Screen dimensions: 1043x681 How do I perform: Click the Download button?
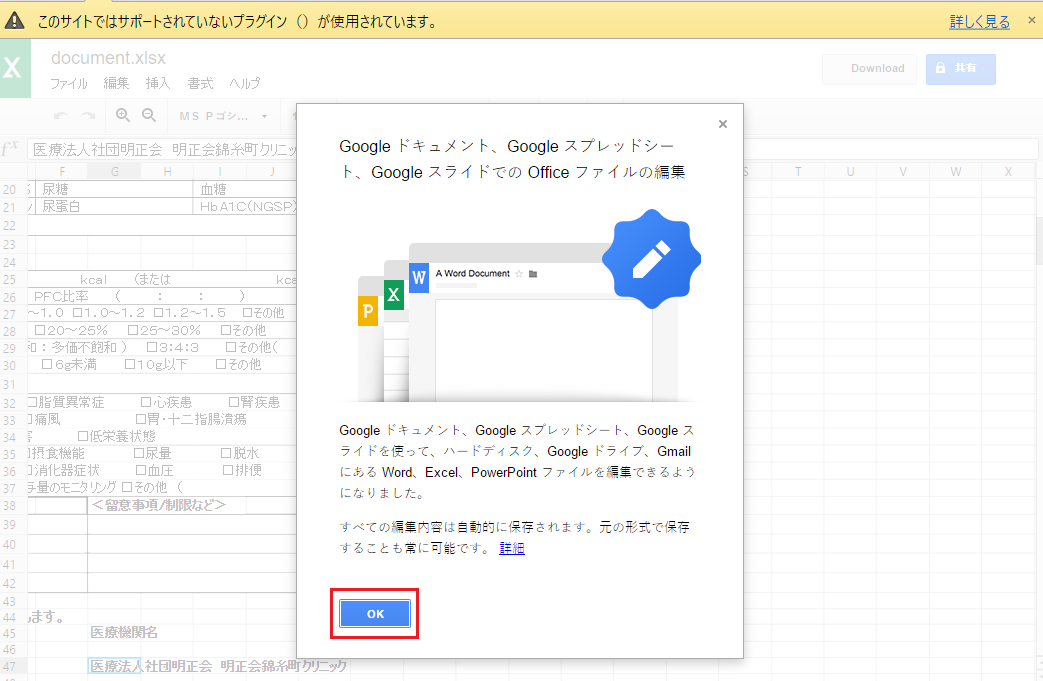pos(869,68)
